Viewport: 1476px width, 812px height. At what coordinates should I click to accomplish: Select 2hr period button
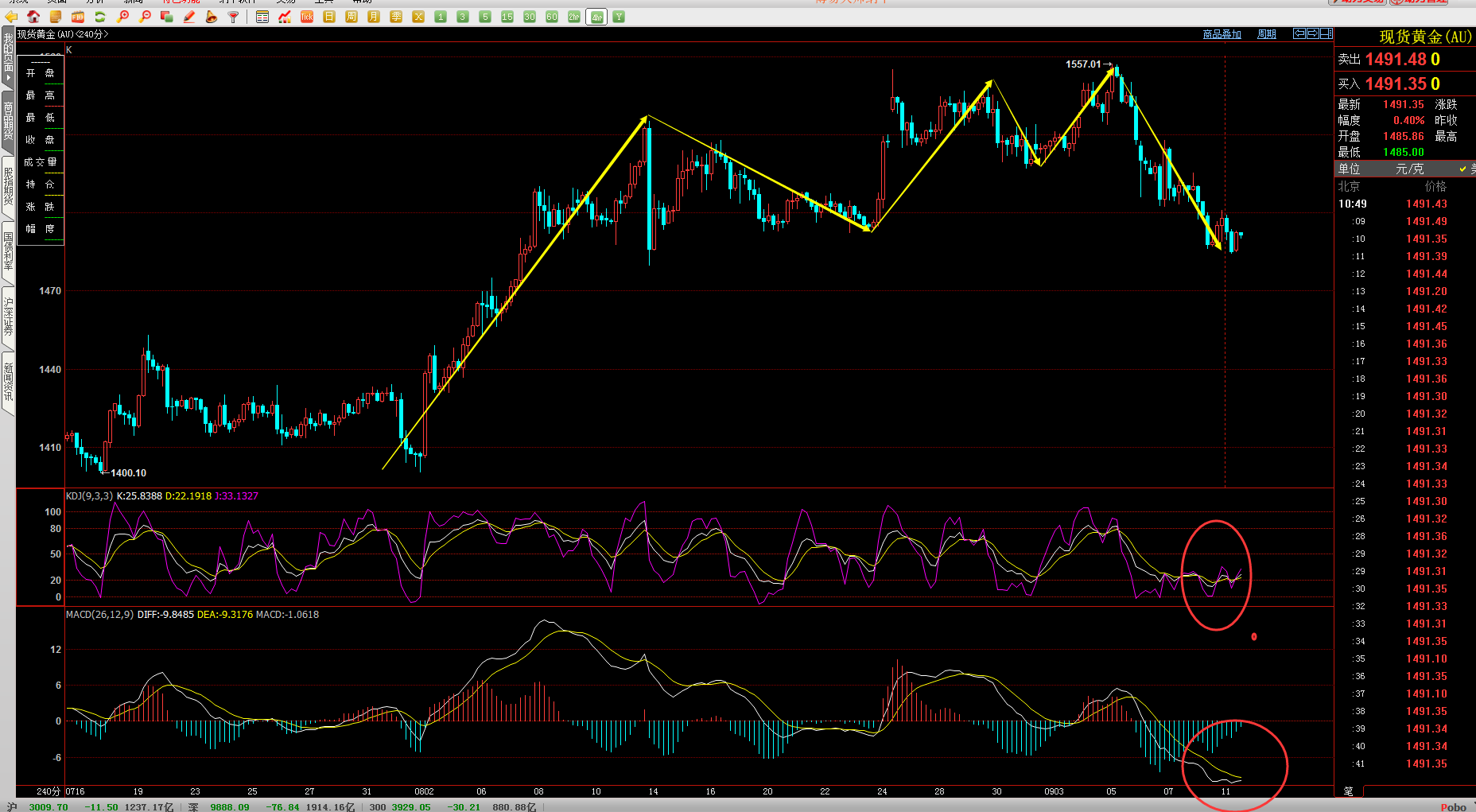point(574,17)
